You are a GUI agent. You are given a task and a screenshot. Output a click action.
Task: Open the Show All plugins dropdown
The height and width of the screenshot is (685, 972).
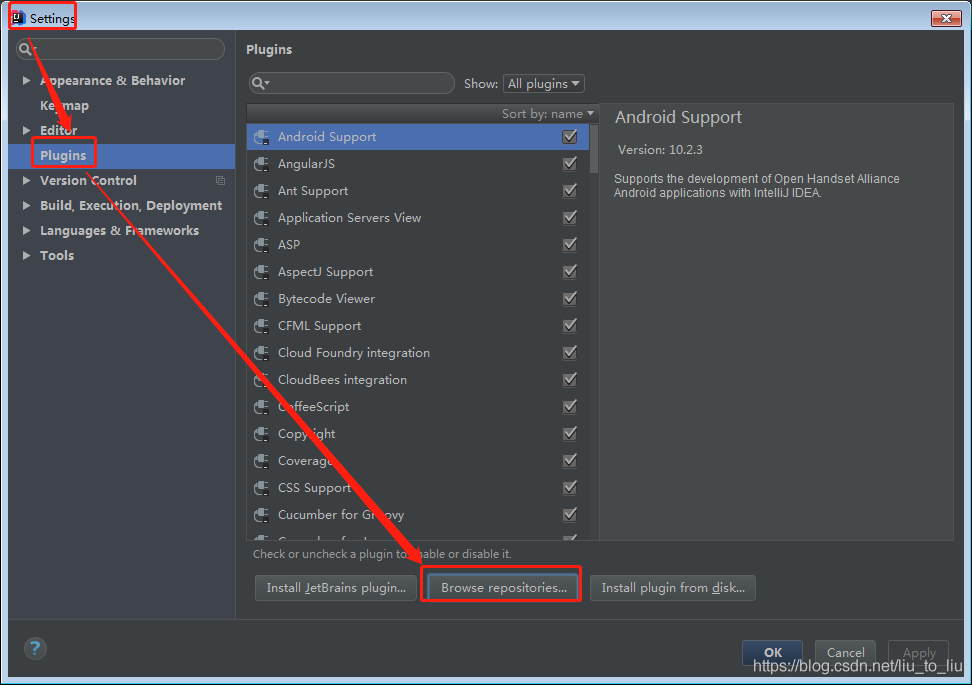point(544,84)
